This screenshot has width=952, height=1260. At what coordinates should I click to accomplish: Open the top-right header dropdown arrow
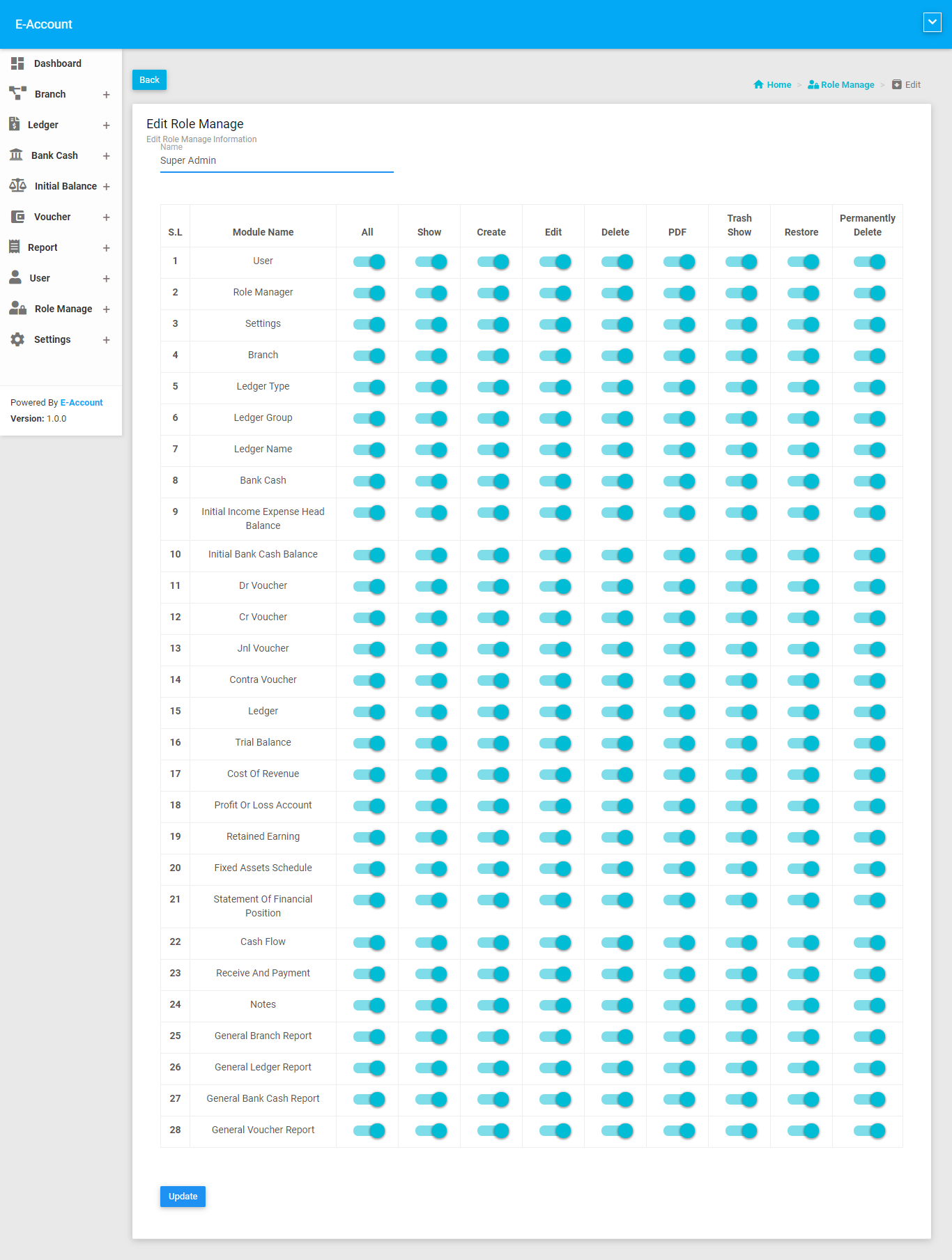click(932, 22)
